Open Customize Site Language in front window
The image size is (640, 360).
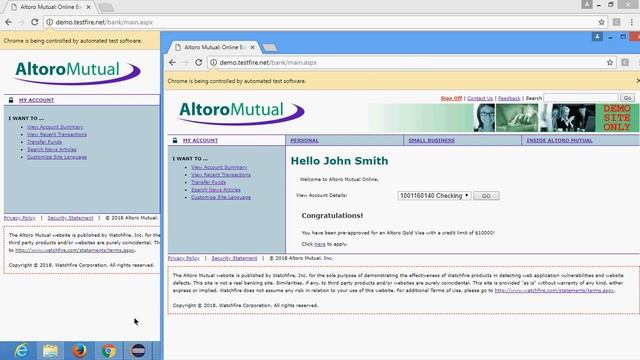pyautogui.click(x=221, y=197)
